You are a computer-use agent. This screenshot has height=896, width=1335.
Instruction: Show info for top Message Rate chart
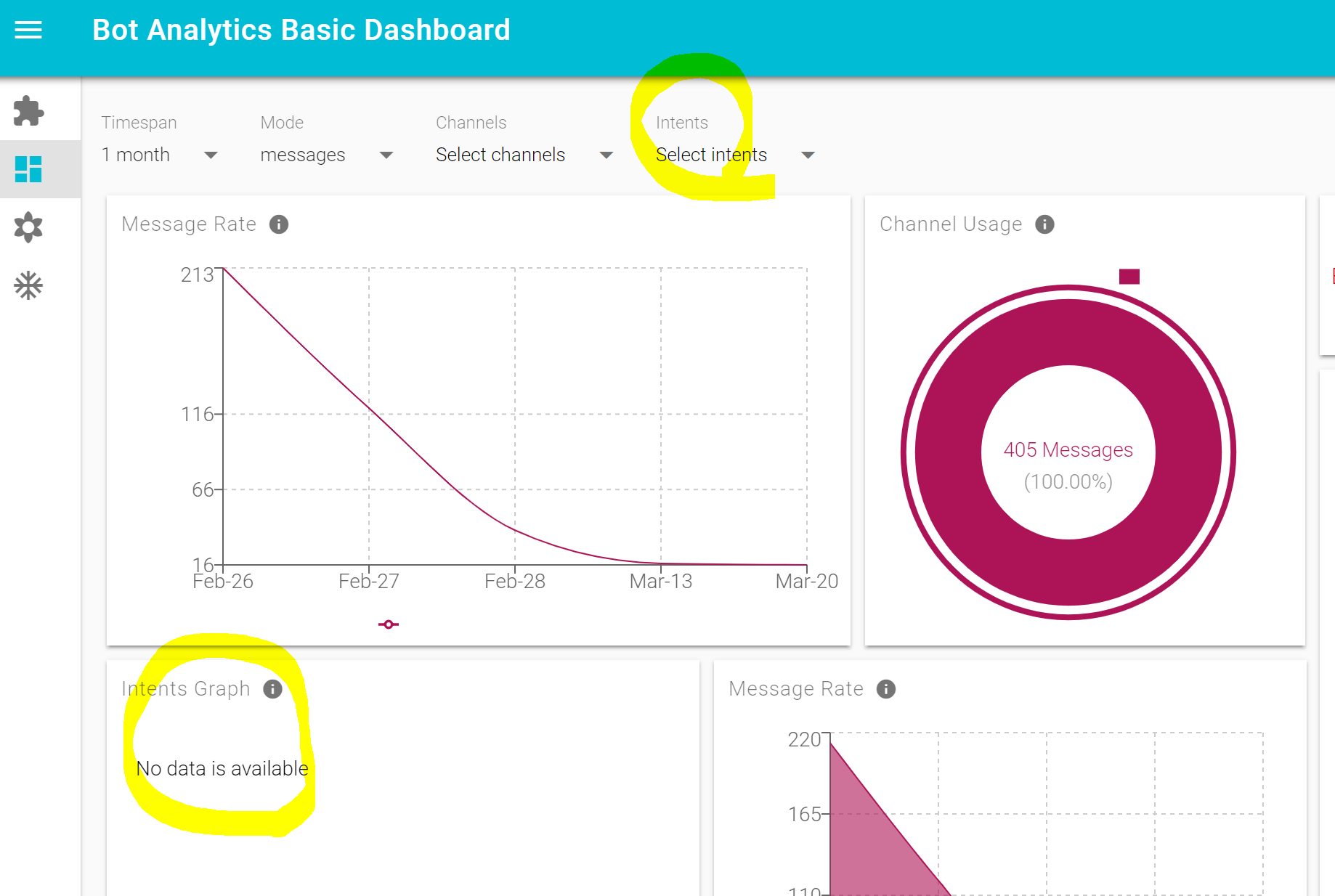279,224
